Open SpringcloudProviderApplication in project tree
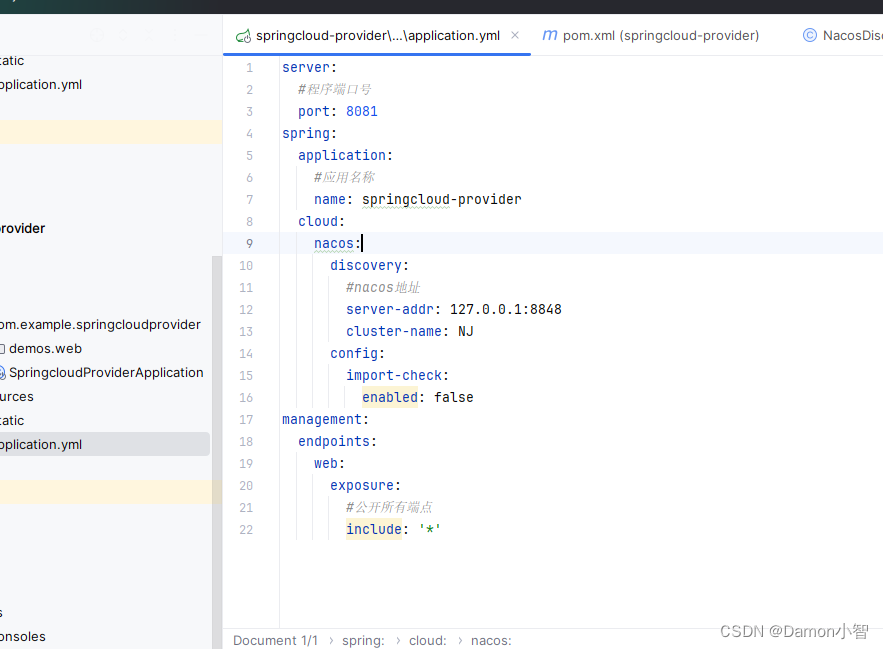The width and height of the screenshot is (883, 649). (x=106, y=372)
